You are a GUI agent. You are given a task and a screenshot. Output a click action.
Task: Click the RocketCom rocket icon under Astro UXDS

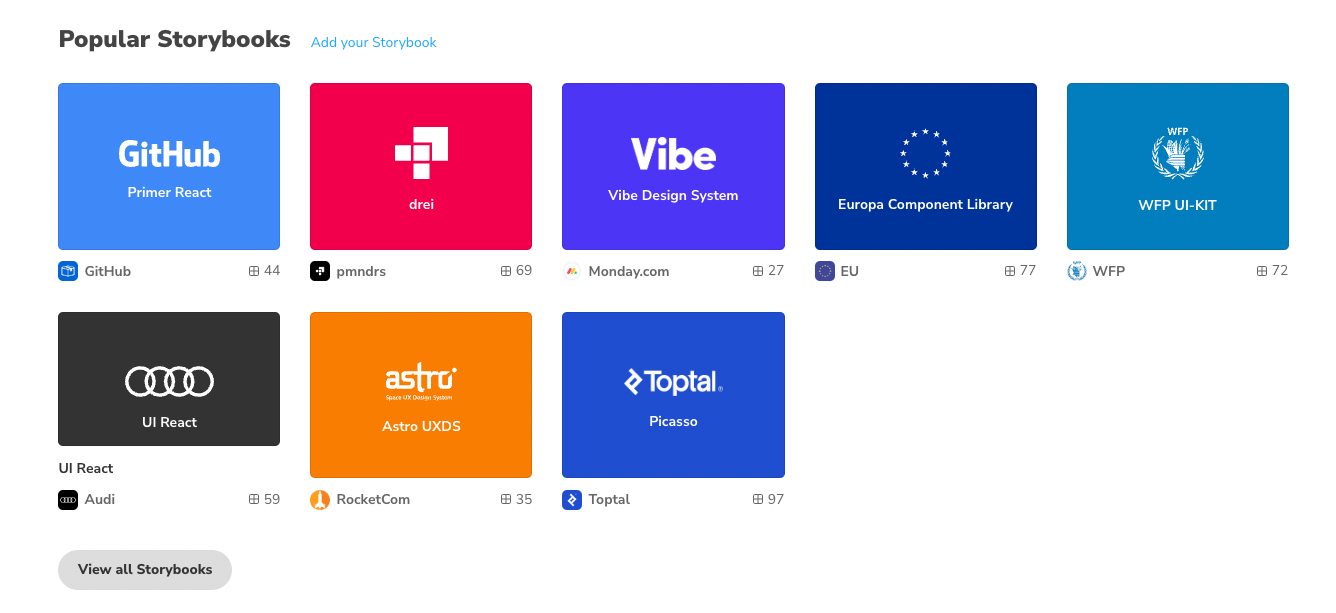point(320,499)
